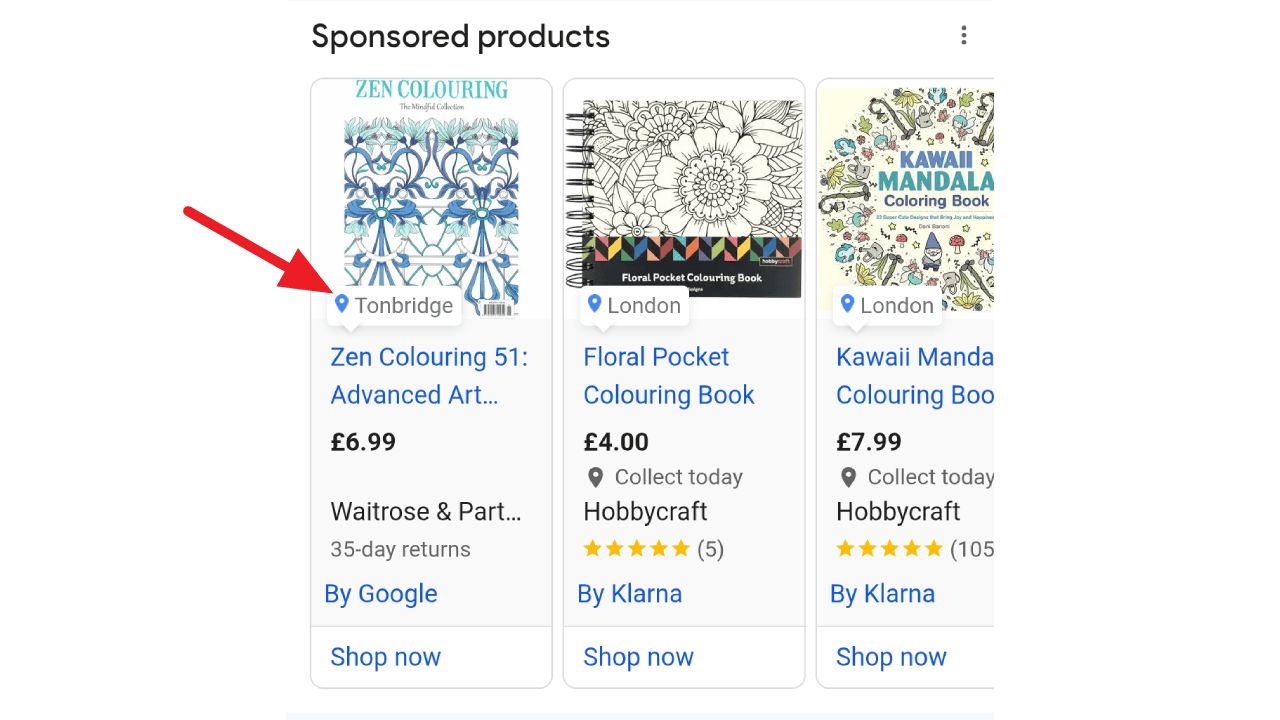
Task: Click the Collect today pin under Kawaii Mandala
Action: [x=849, y=477]
